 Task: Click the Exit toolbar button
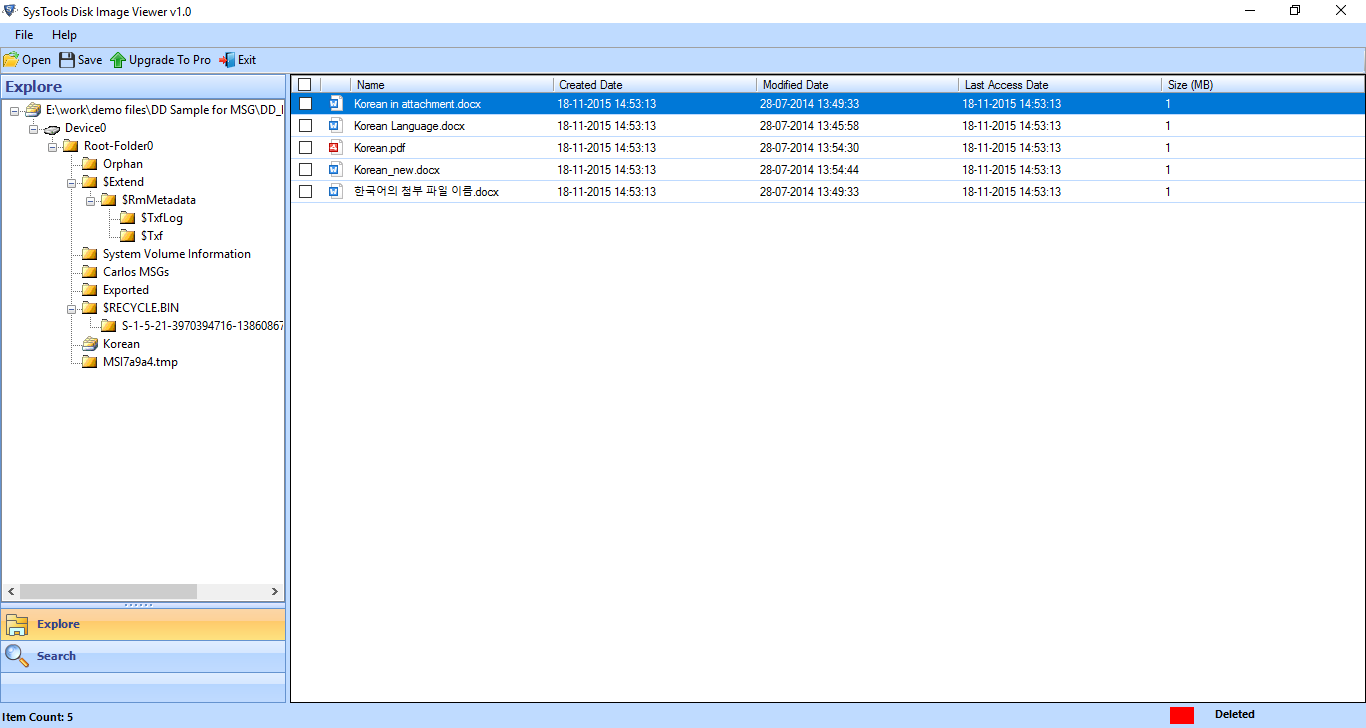[238, 60]
